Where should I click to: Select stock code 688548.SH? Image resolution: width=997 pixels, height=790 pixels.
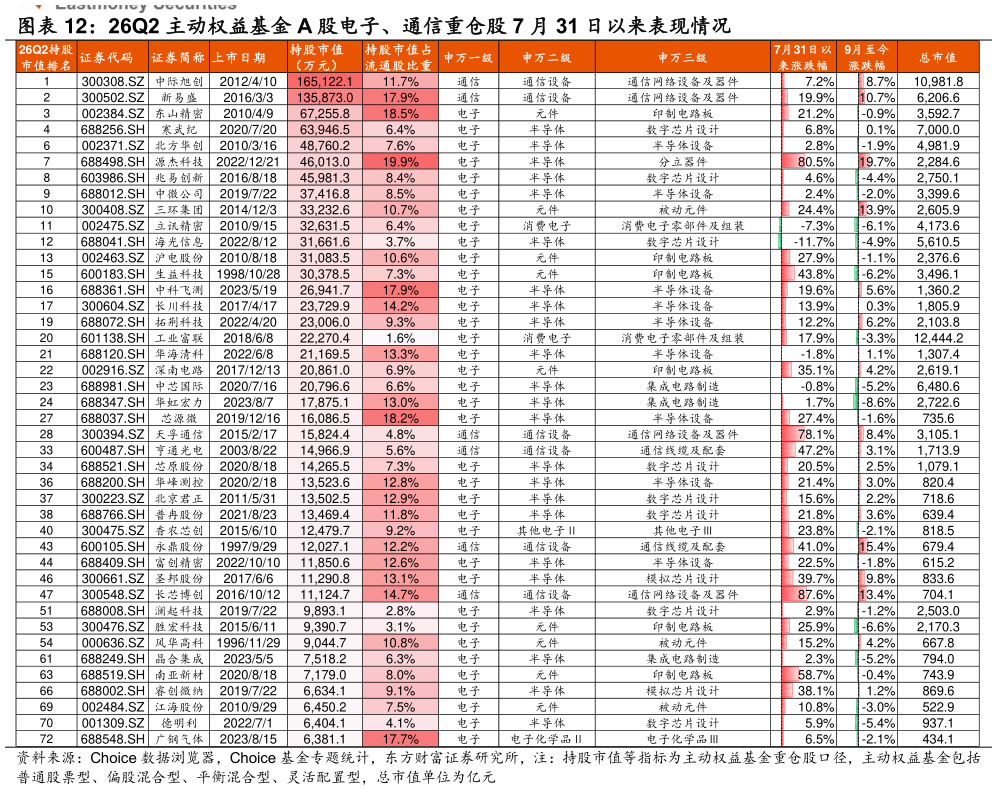113,739
